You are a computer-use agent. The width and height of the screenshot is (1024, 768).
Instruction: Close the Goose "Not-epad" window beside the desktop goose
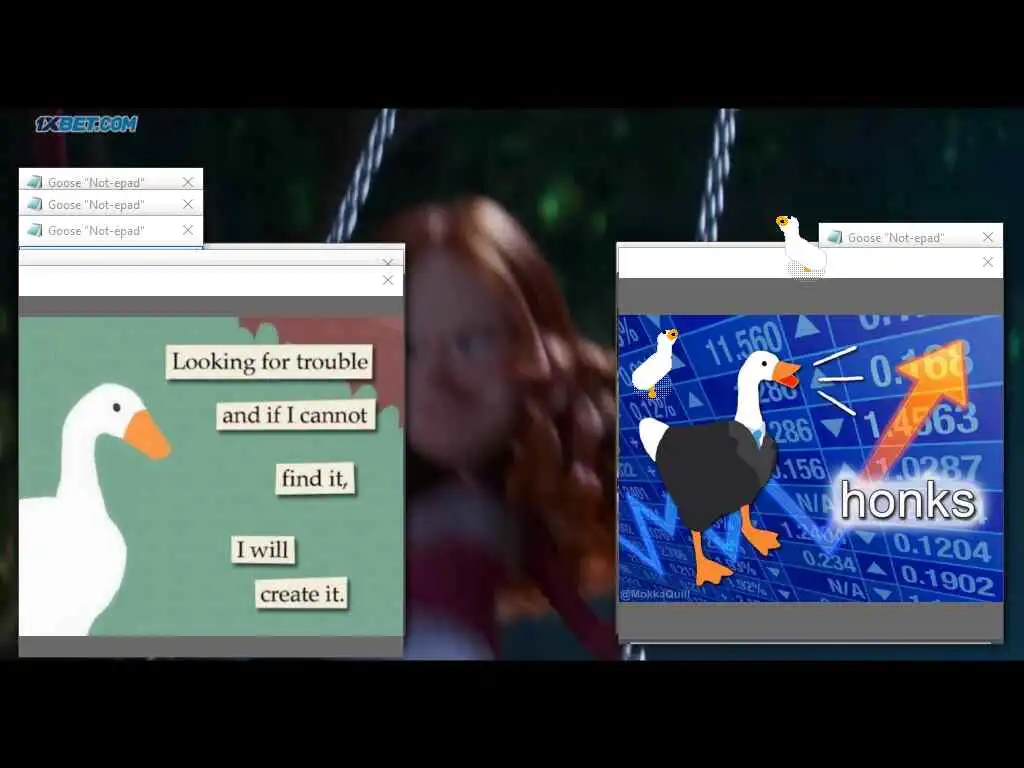[x=988, y=237]
